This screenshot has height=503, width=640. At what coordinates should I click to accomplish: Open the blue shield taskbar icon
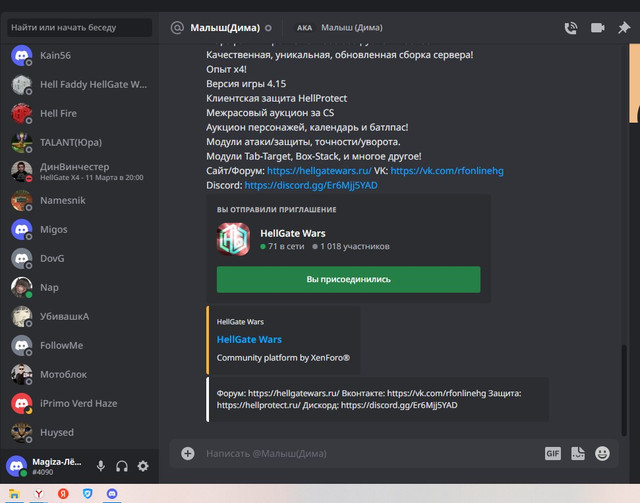(x=87, y=494)
